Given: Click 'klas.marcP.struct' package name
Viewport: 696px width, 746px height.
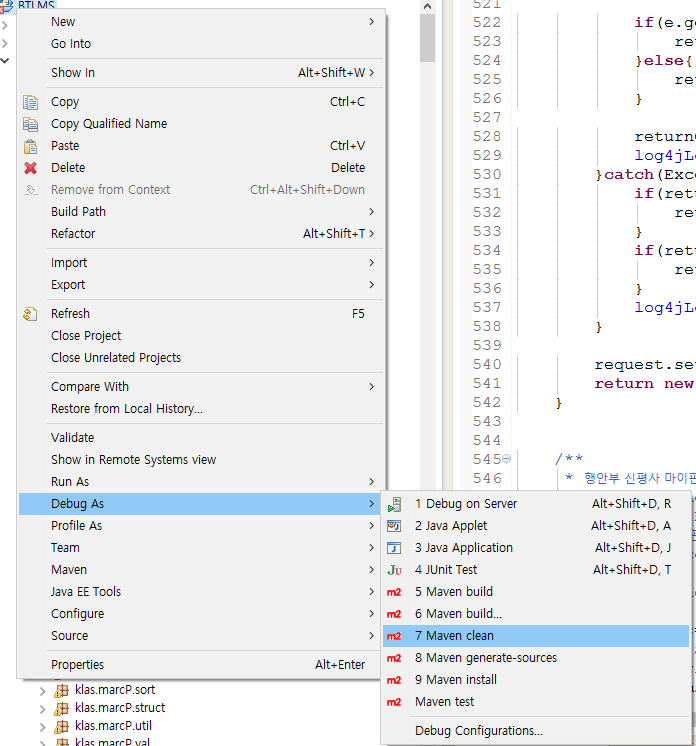Looking at the screenshot, I should click(120, 708).
